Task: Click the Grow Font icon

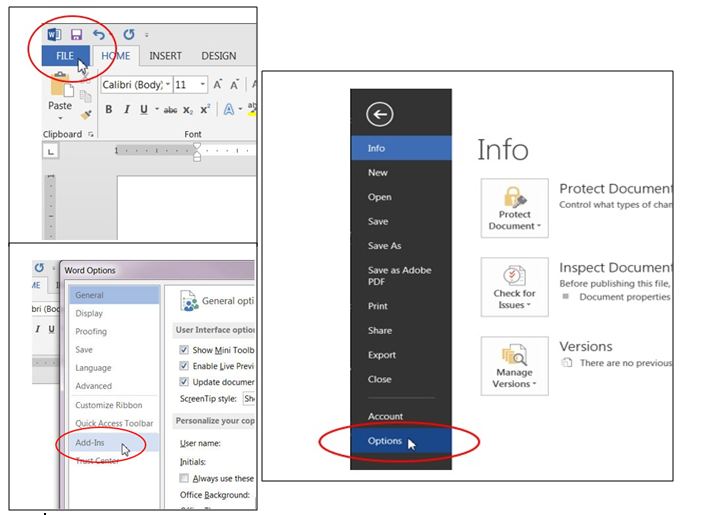Action: click(218, 84)
